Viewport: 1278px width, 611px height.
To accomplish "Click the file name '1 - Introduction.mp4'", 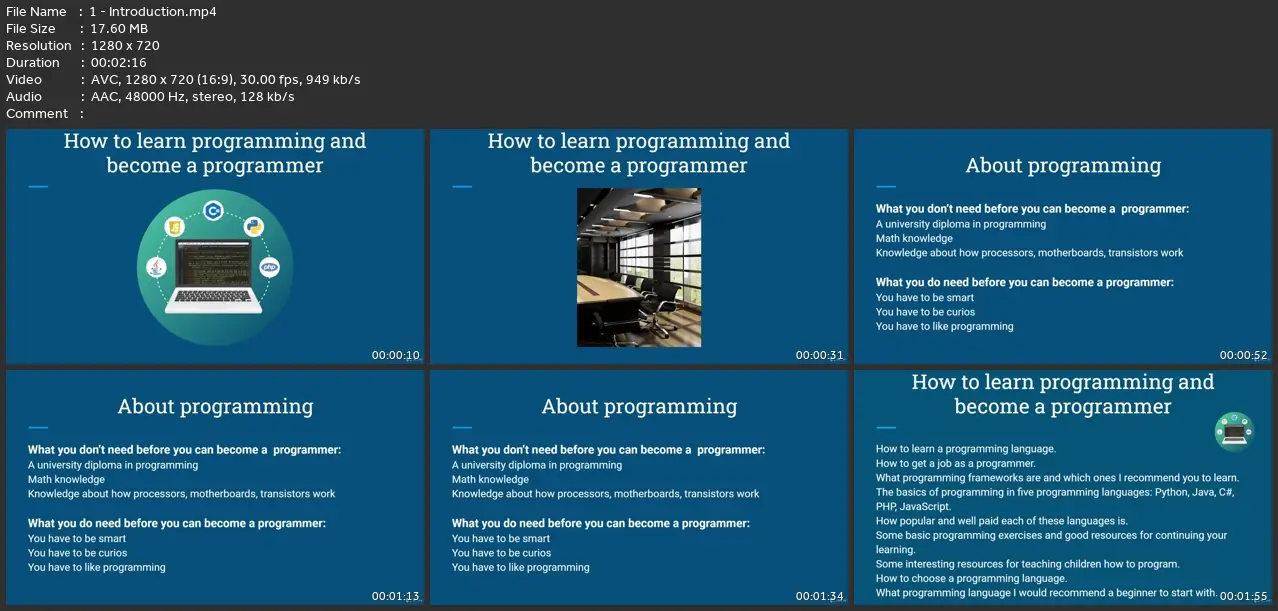I will [x=153, y=12].
